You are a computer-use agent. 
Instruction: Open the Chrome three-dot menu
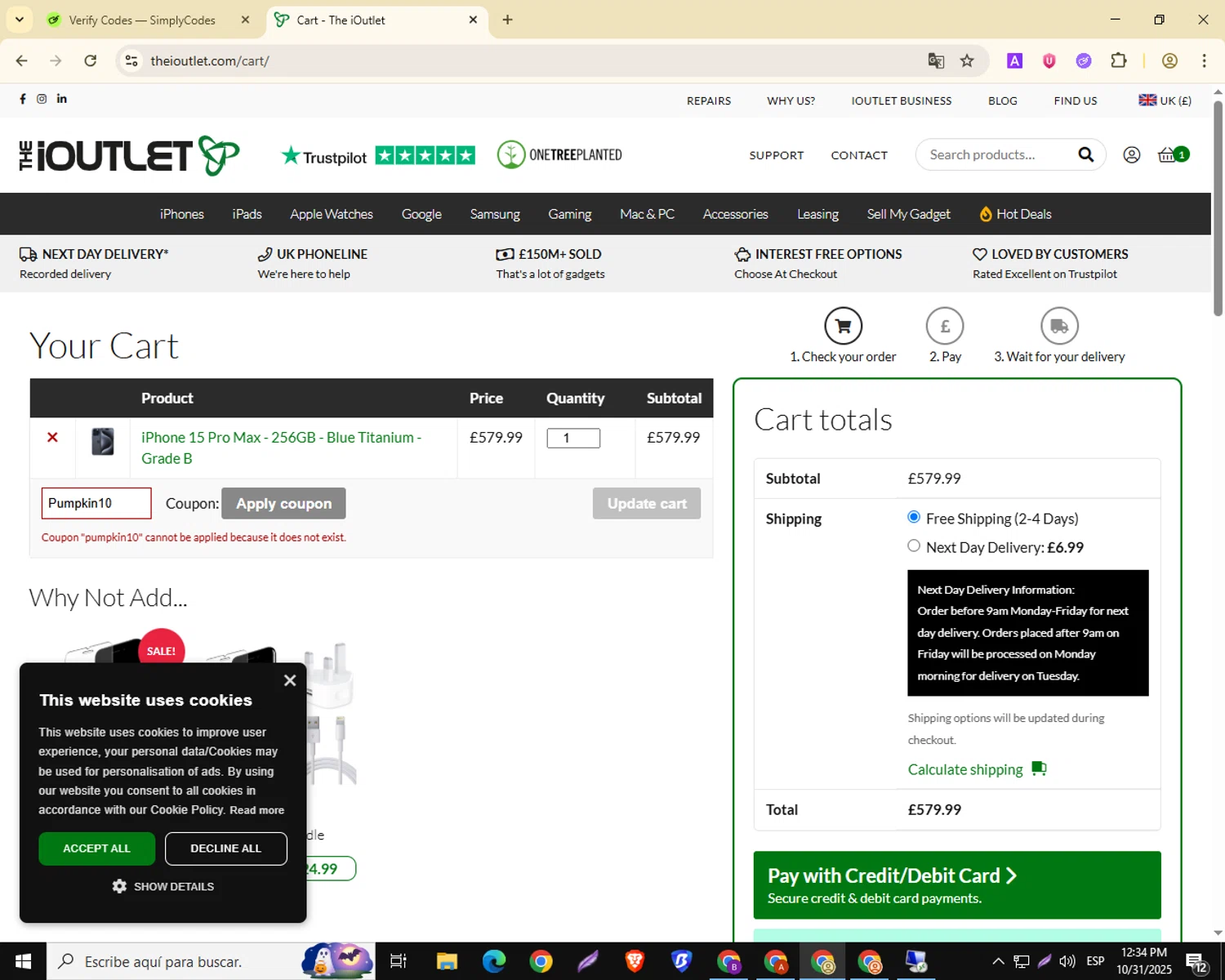(x=1204, y=60)
